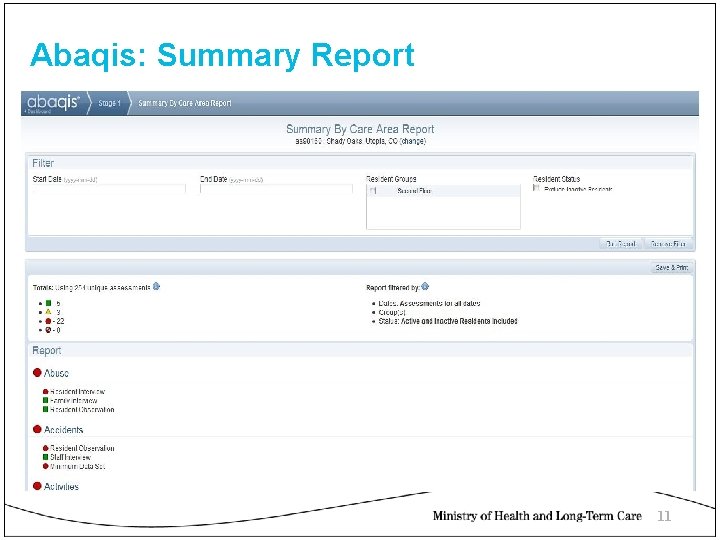The width and height of the screenshot is (720, 540).
Task: Open the Accidents care area heading
Action: [x=64, y=430]
